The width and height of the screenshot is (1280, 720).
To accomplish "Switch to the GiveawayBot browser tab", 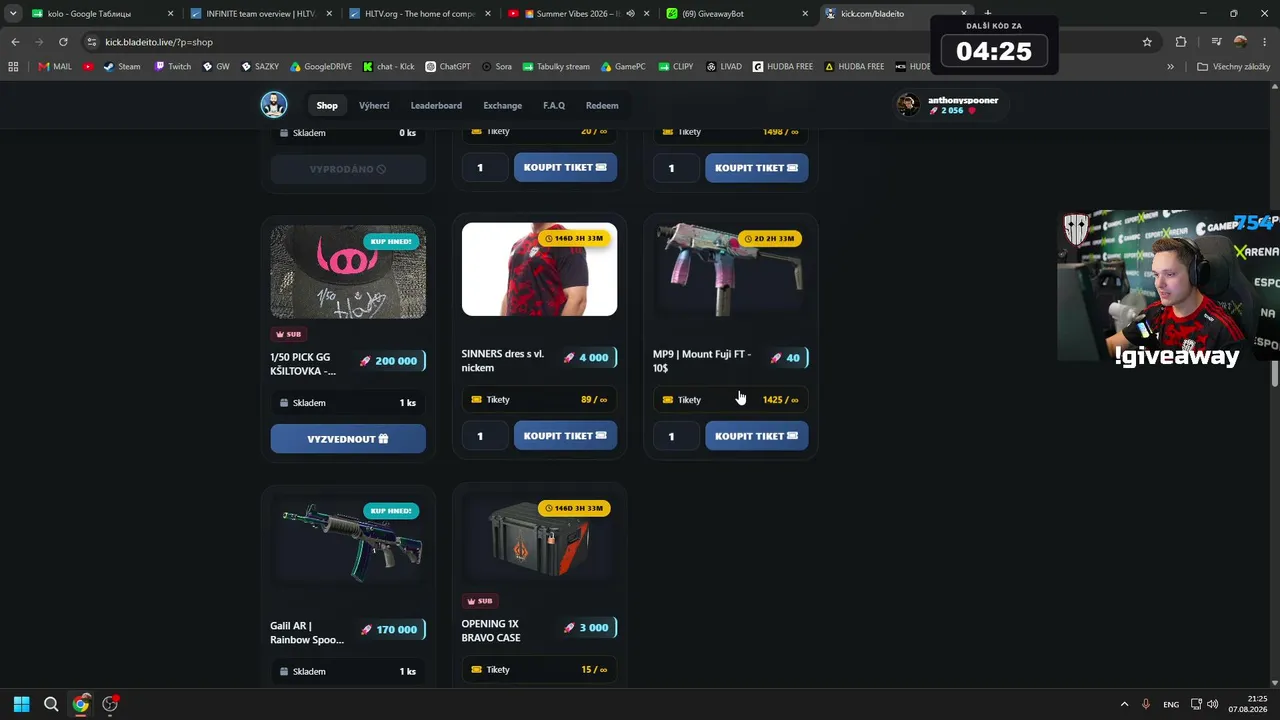I will click(737, 14).
